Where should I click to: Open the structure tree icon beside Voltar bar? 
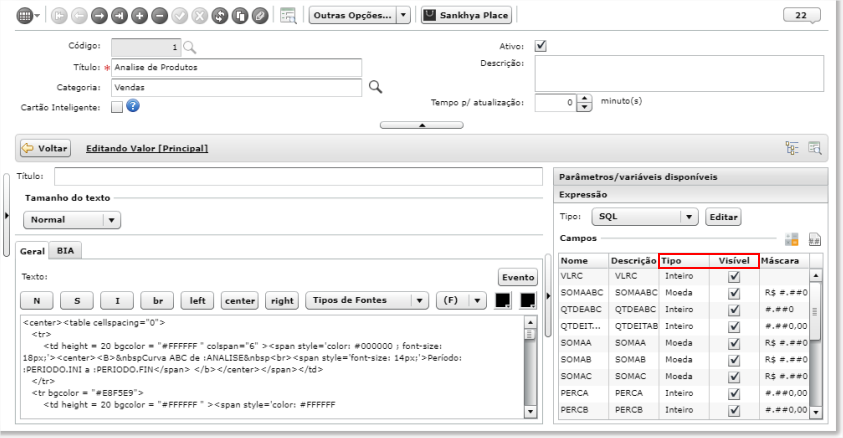tap(792, 148)
